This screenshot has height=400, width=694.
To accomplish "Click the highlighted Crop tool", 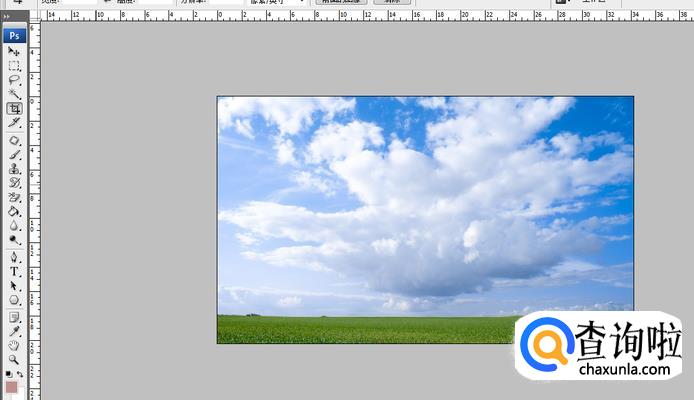I will [x=14, y=108].
